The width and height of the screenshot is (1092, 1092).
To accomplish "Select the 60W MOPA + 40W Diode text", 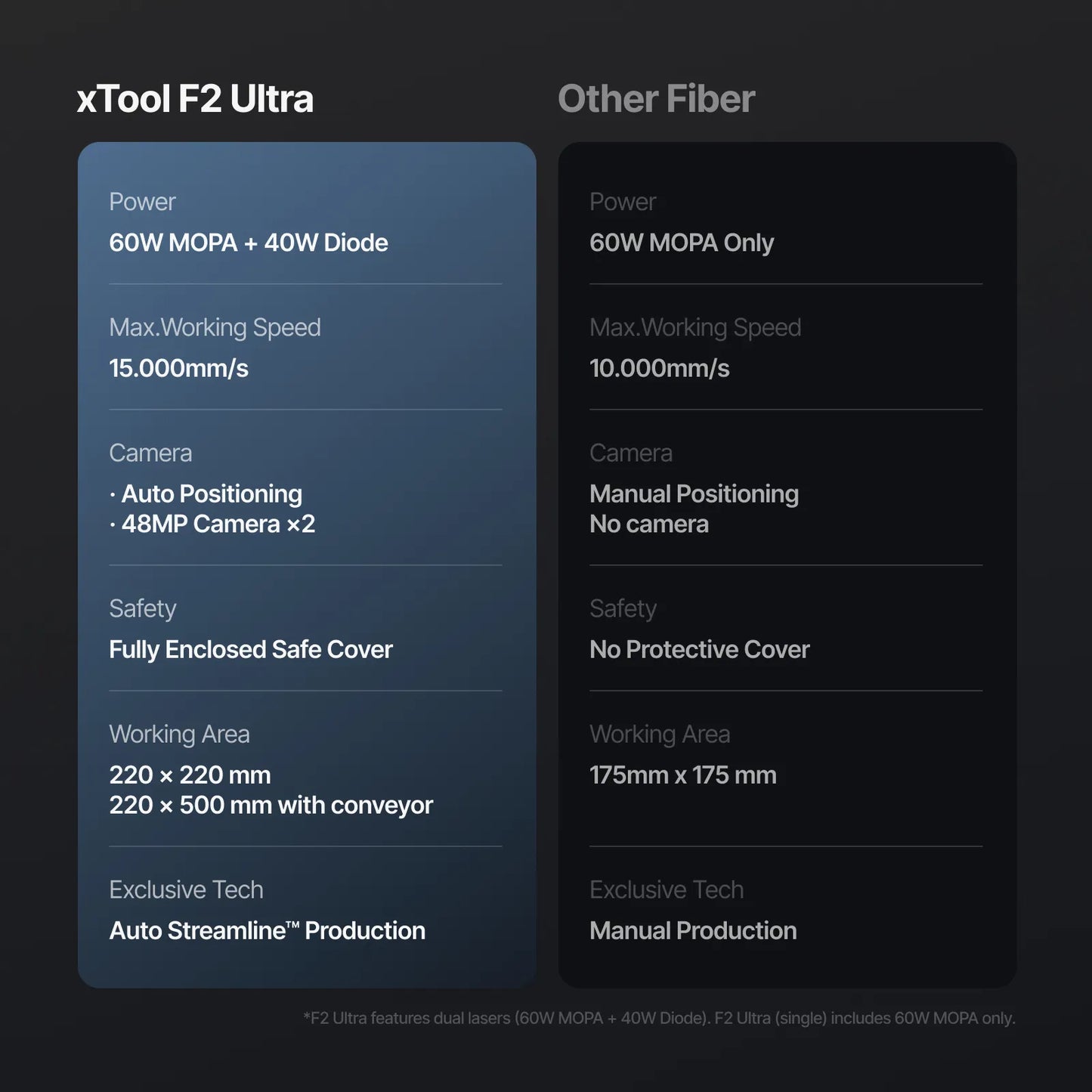I will click(x=248, y=243).
